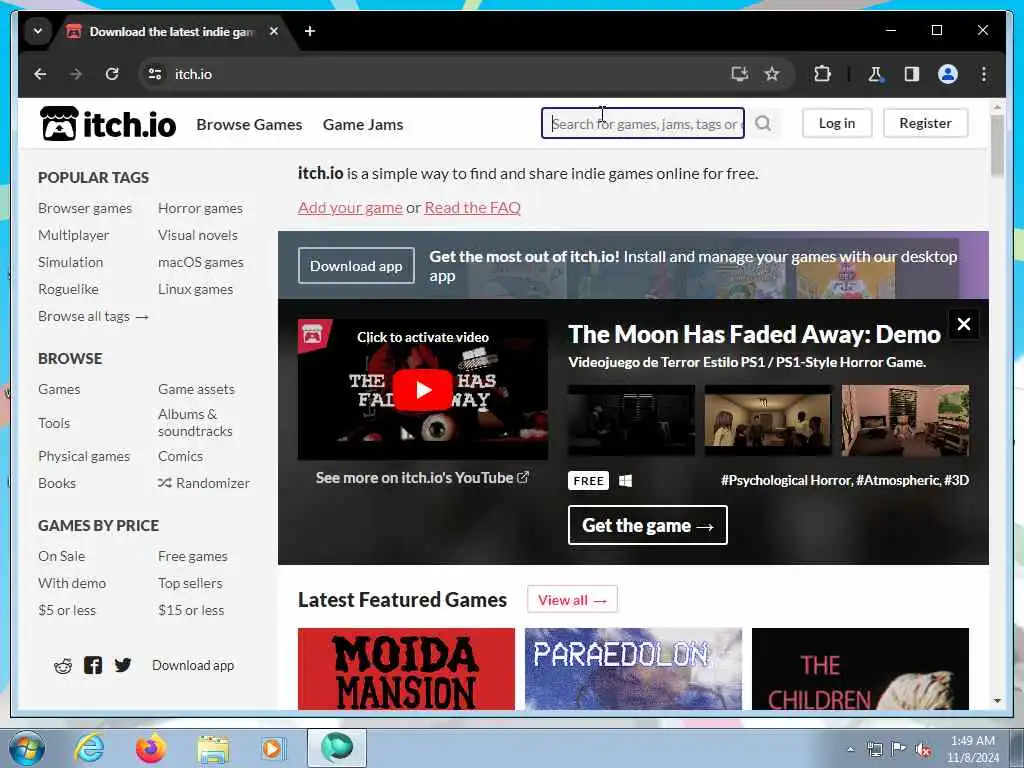The width and height of the screenshot is (1024, 768).
Task: Play the YouTube video
Action: point(423,390)
